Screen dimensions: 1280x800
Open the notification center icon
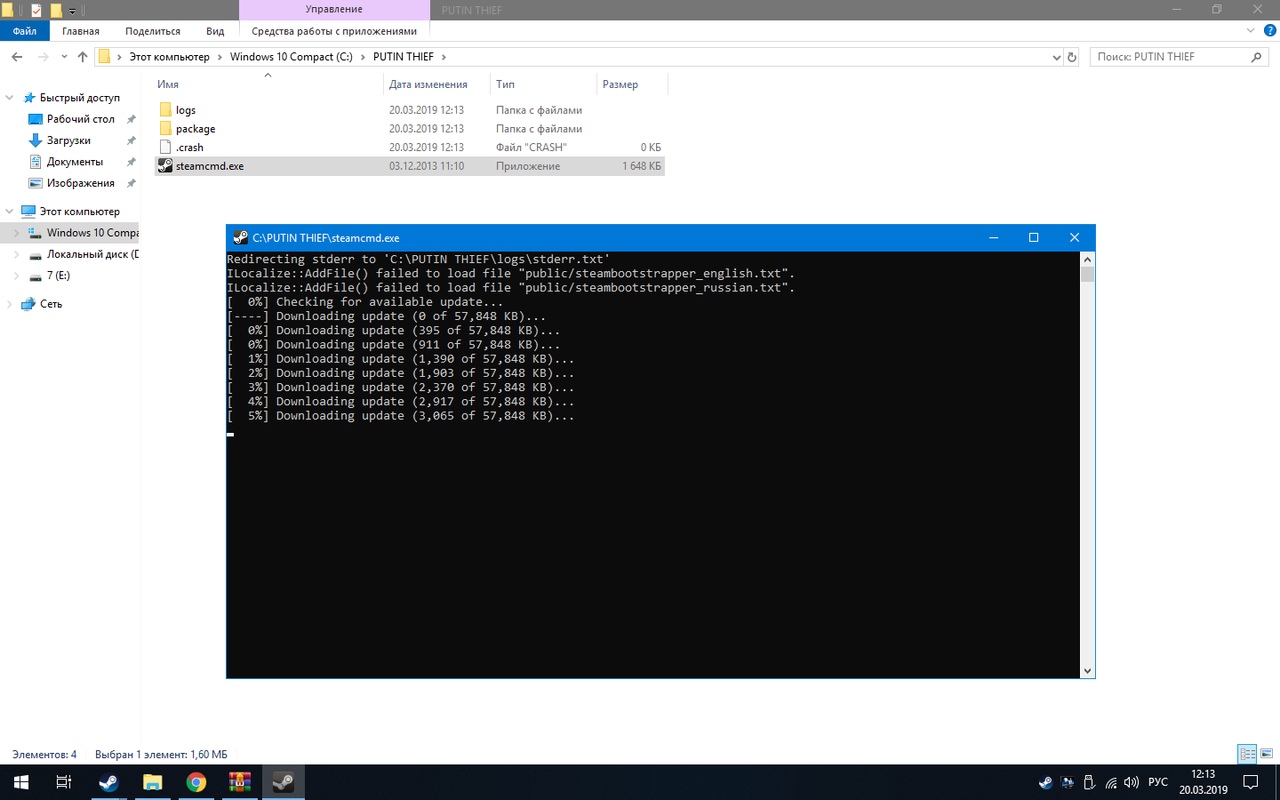(1250, 782)
